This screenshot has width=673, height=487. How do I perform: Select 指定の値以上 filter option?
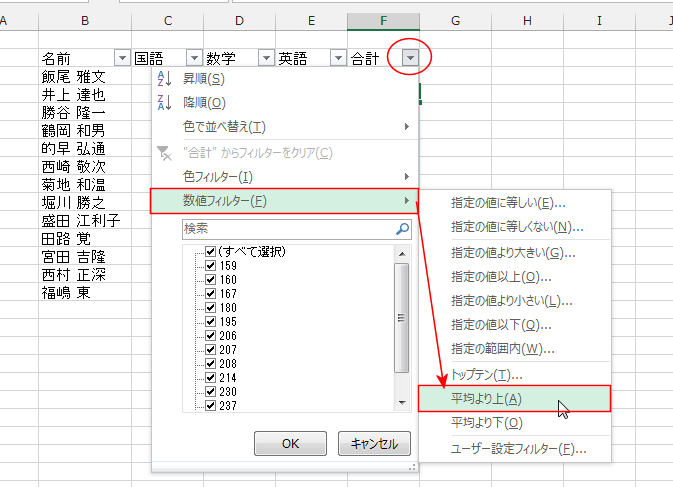coord(515,277)
